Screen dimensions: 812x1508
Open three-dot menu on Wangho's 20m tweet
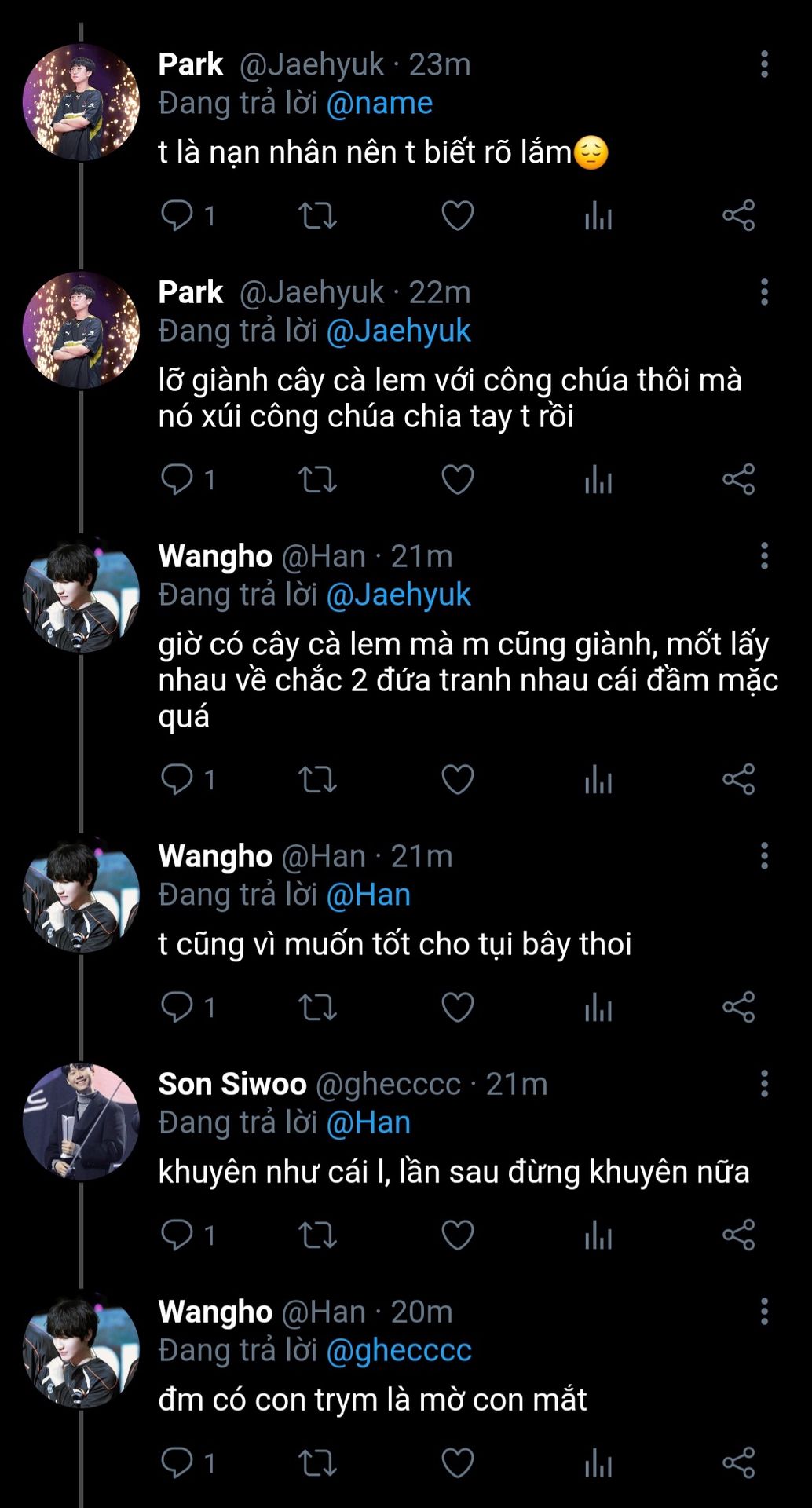pyautogui.click(x=764, y=1312)
